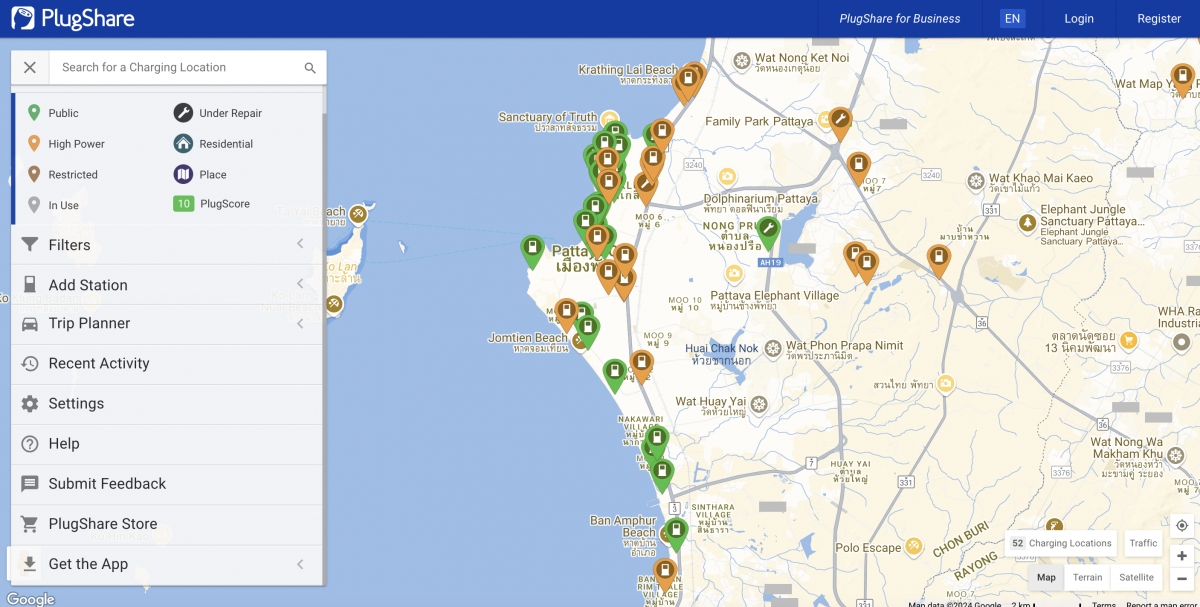Click the Under Repair legend entry
The image size is (1200, 607).
[x=218, y=113]
